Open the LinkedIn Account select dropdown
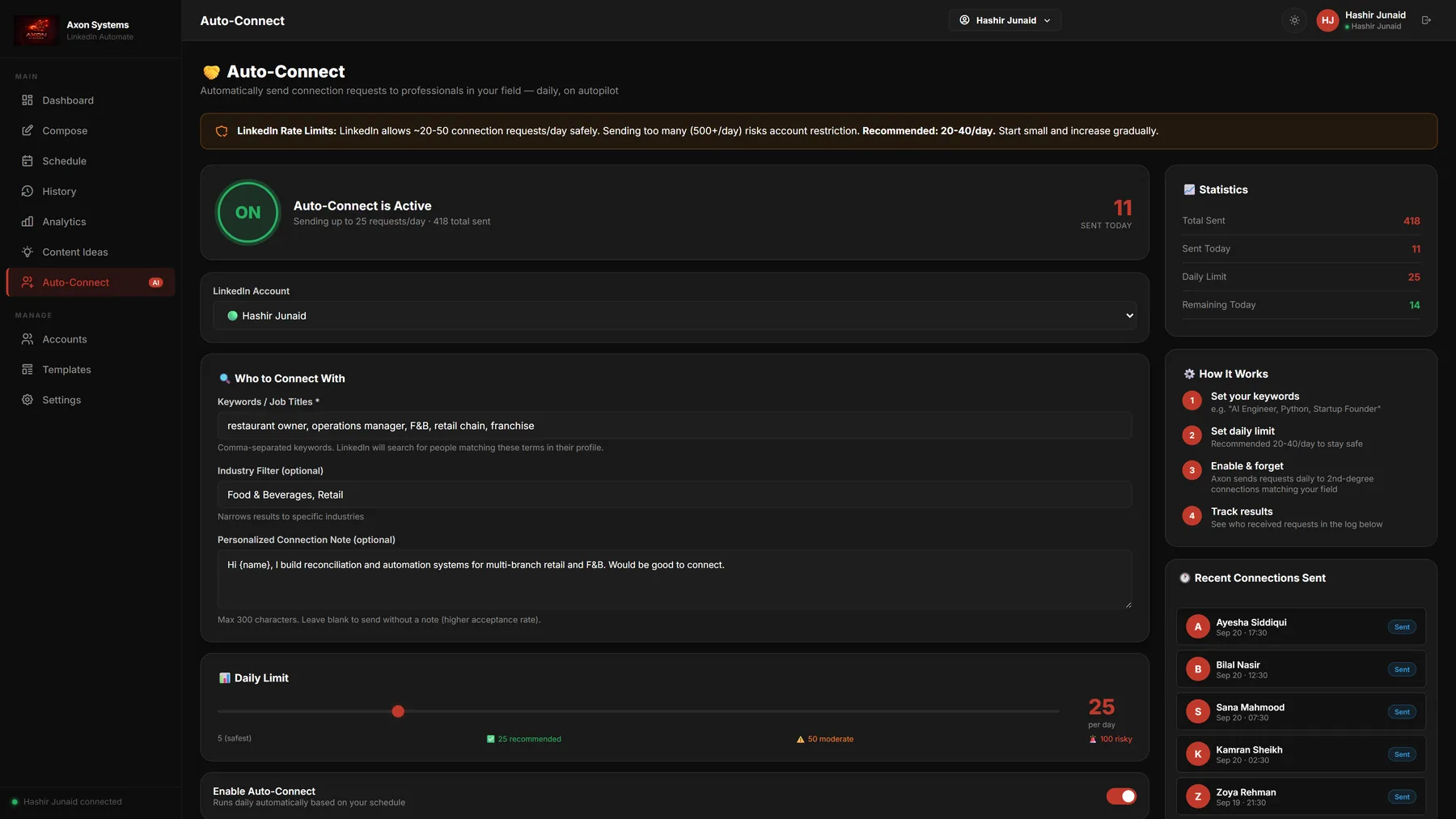This screenshot has height=819, width=1456. 675,316
